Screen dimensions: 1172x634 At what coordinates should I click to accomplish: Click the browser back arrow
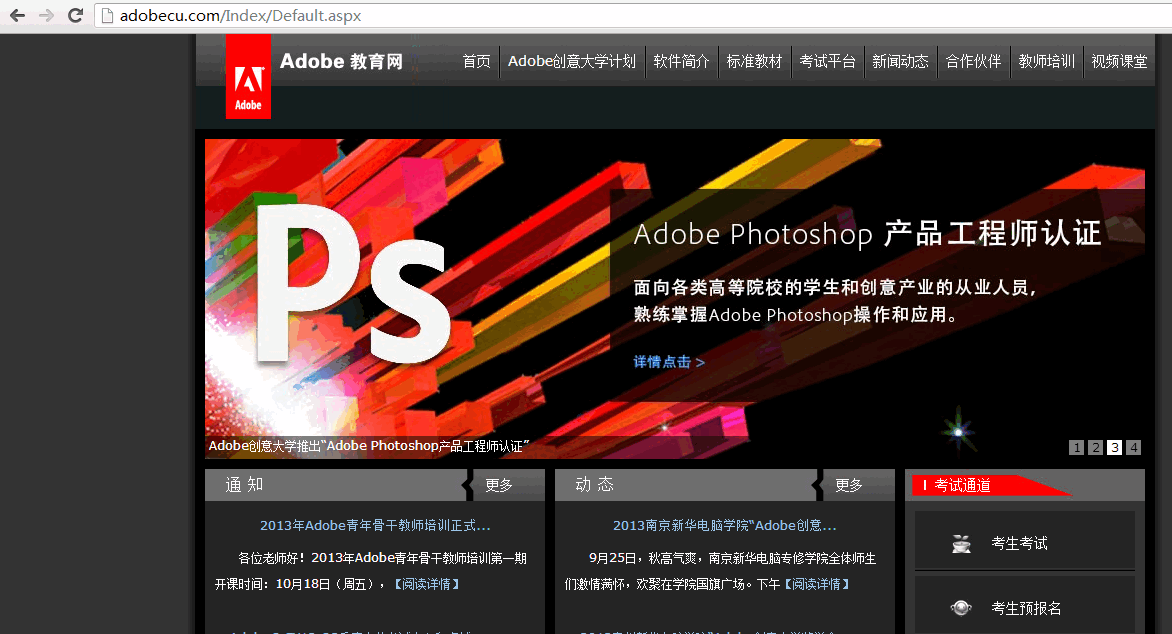coord(17,15)
